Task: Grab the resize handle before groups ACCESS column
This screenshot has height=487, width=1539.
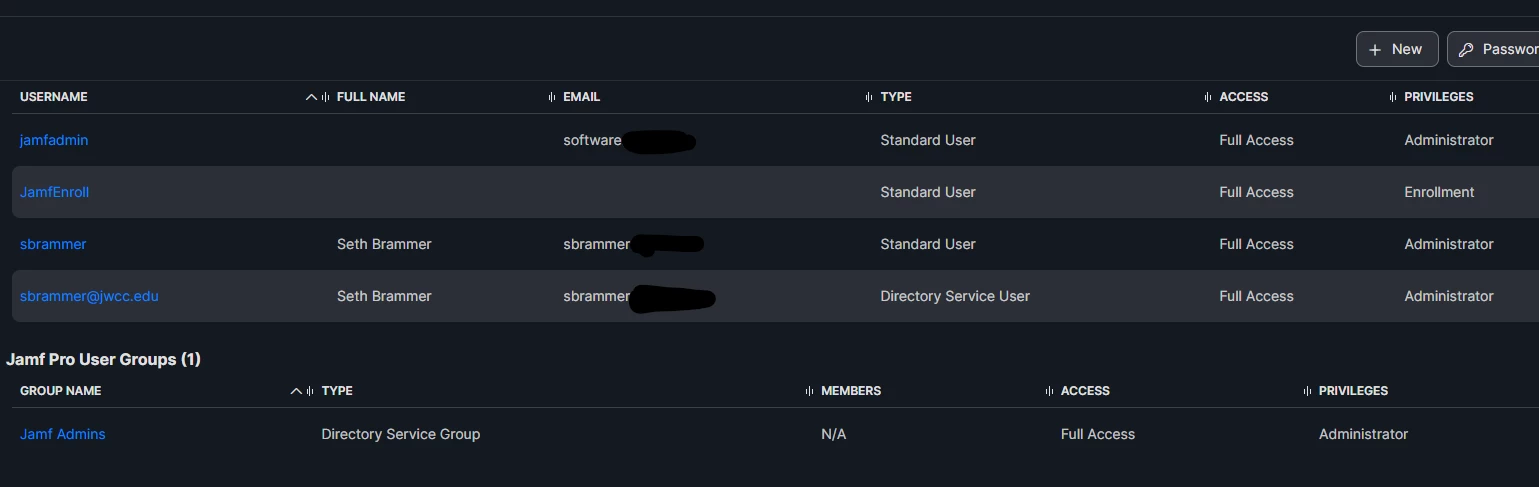Action: [x=1049, y=391]
